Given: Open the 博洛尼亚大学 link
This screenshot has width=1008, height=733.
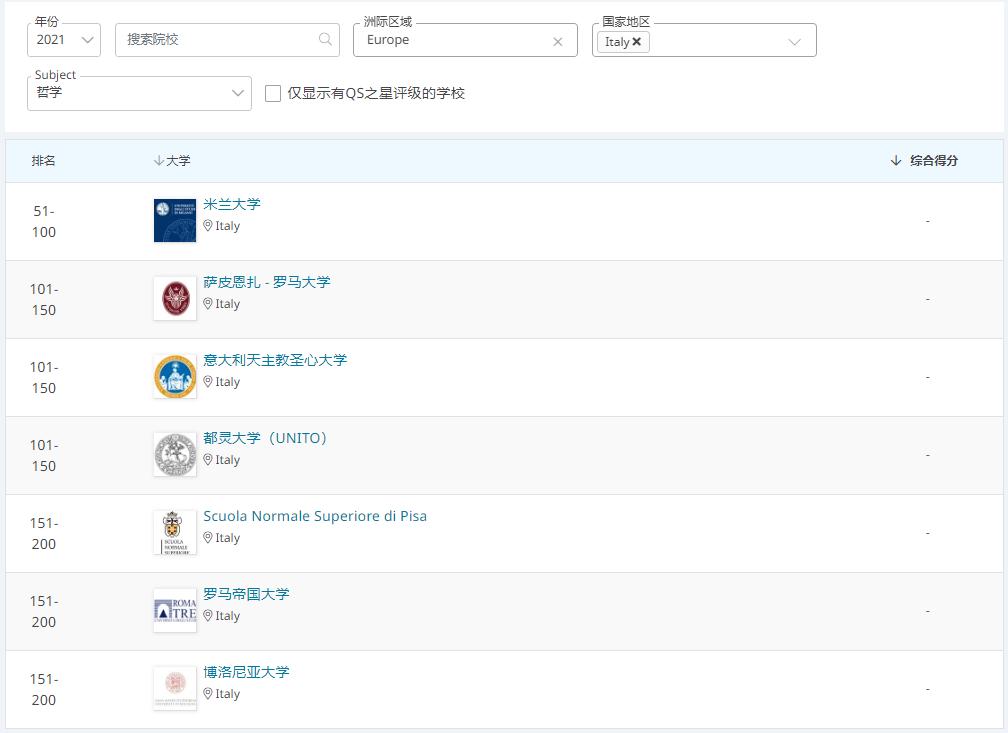Looking at the screenshot, I should click(246, 672).
